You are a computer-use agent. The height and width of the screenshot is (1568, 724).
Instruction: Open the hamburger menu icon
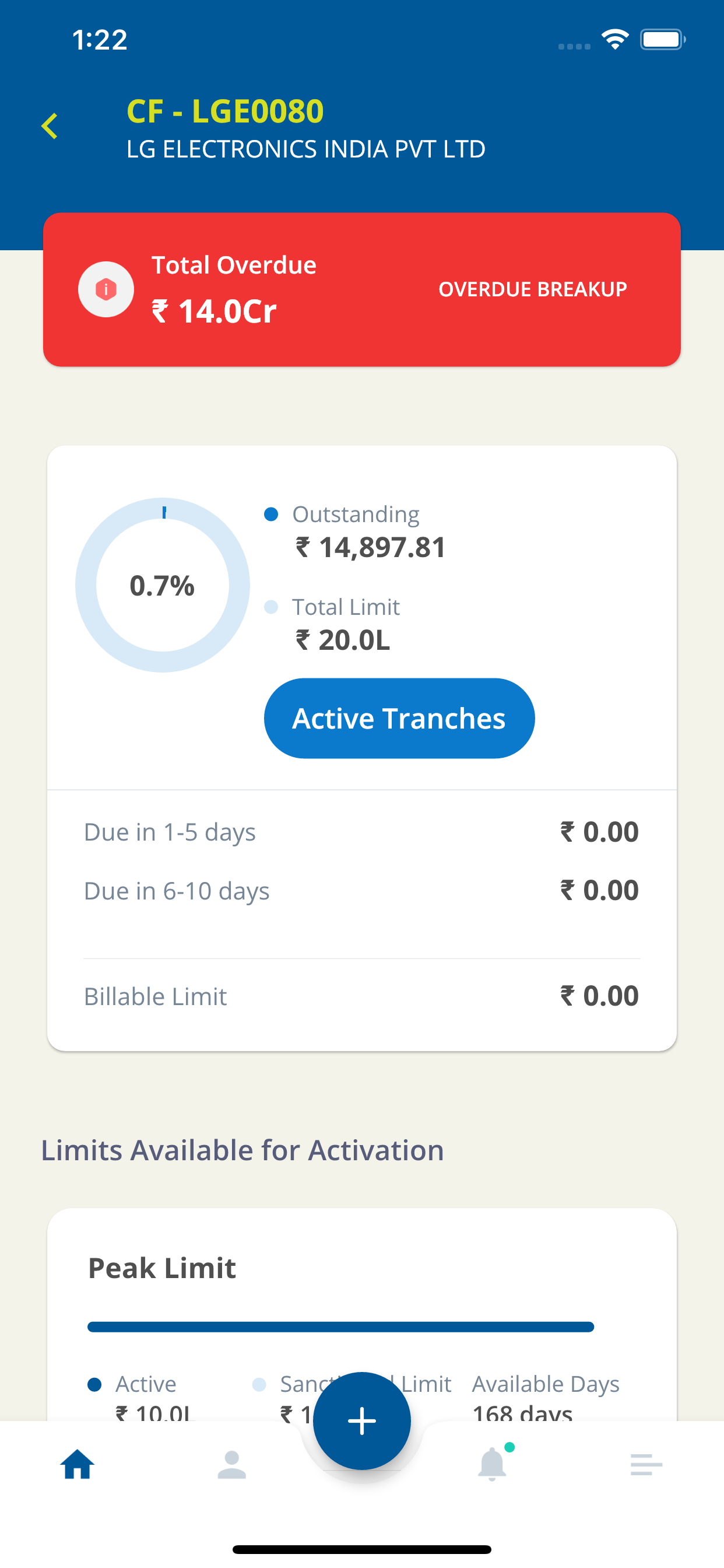pos(646,1464)
